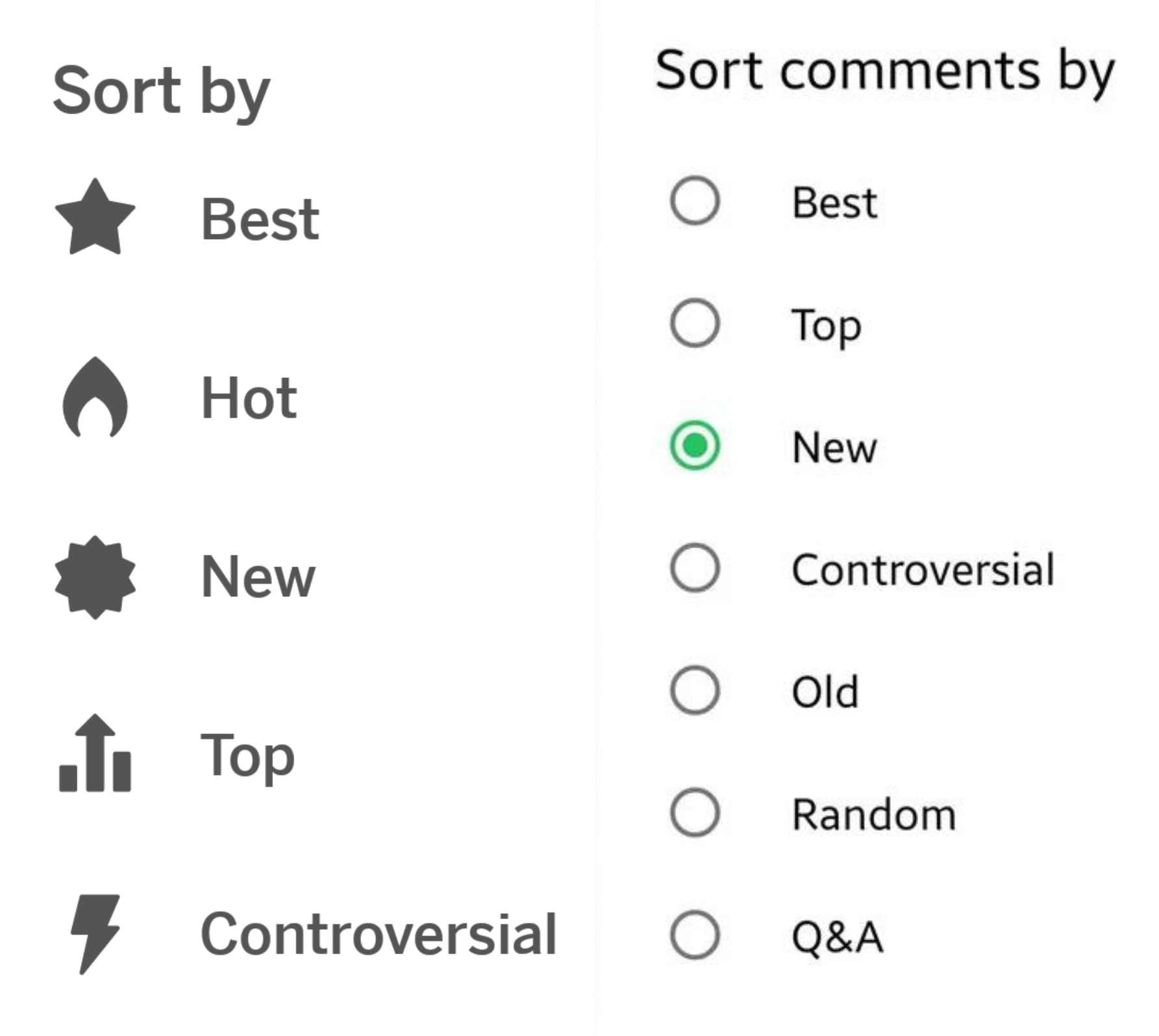Choose Best in the Sort by menu
This screenshot has height=1036, width=1159.
pos(260,219)
